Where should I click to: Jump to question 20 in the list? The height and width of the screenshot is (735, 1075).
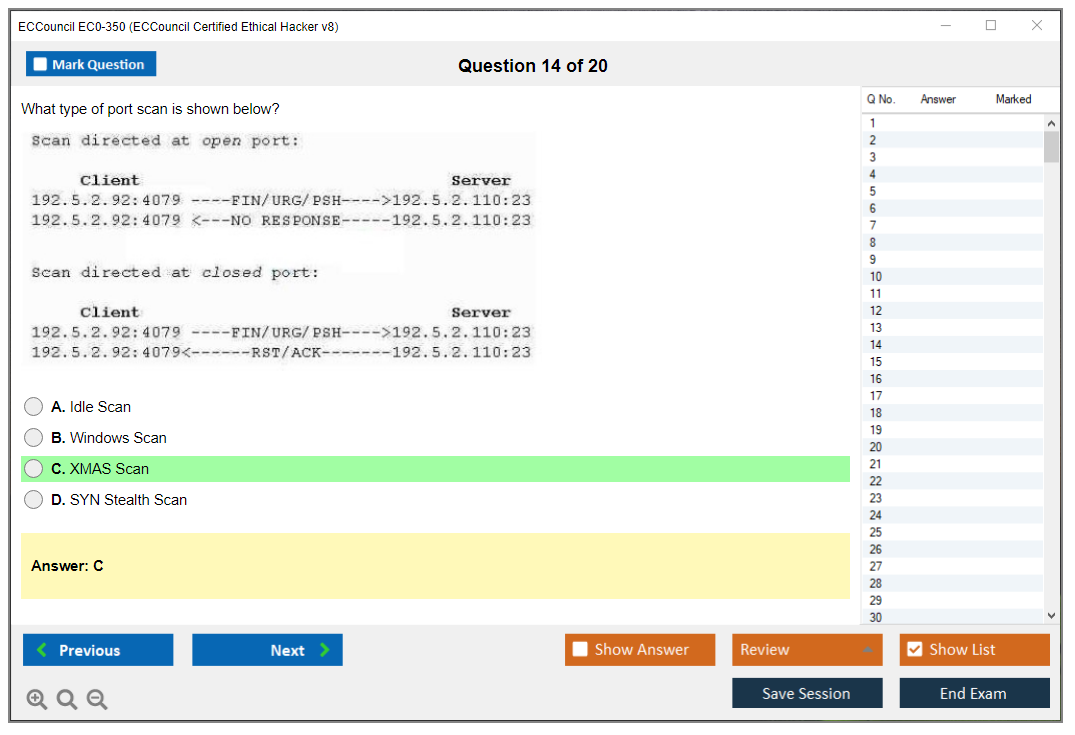[x=876, y=447]
